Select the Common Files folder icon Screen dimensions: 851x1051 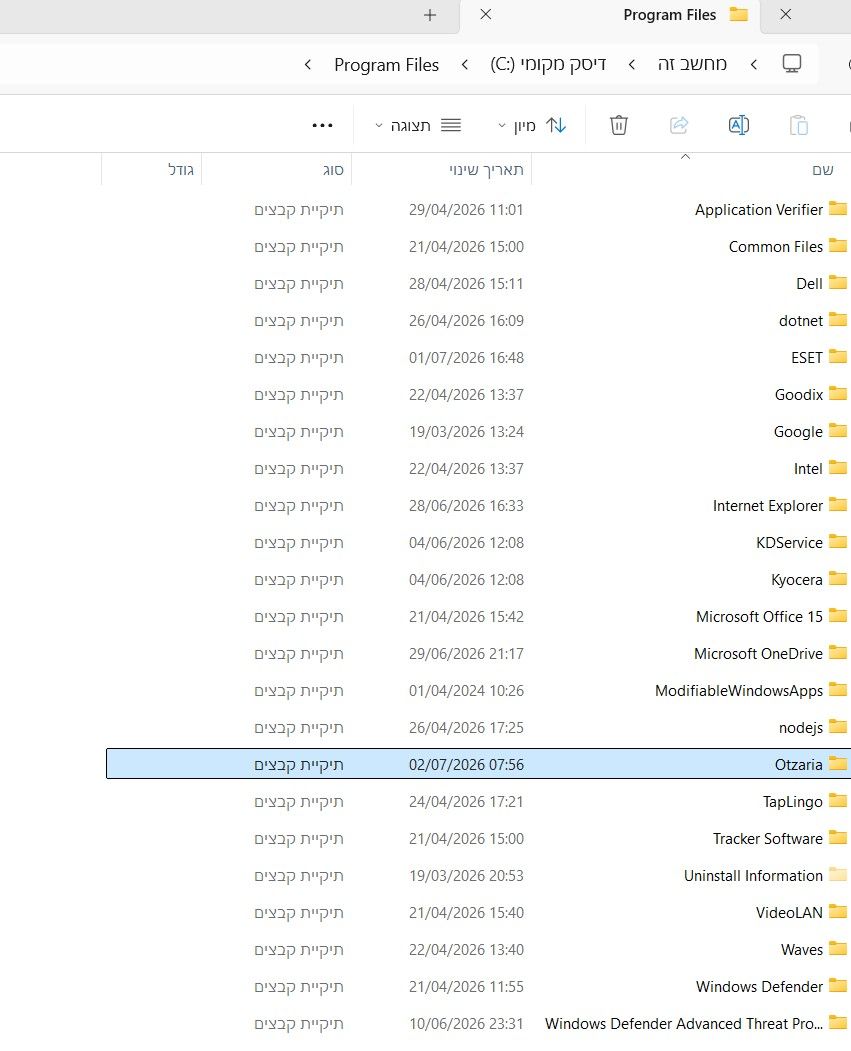point(838,245)
